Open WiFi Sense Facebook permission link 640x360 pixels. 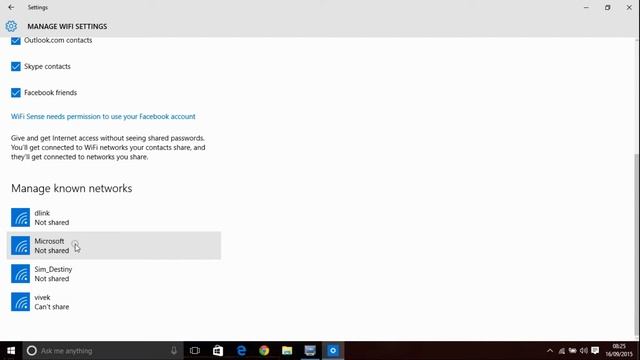coord(103,117)
